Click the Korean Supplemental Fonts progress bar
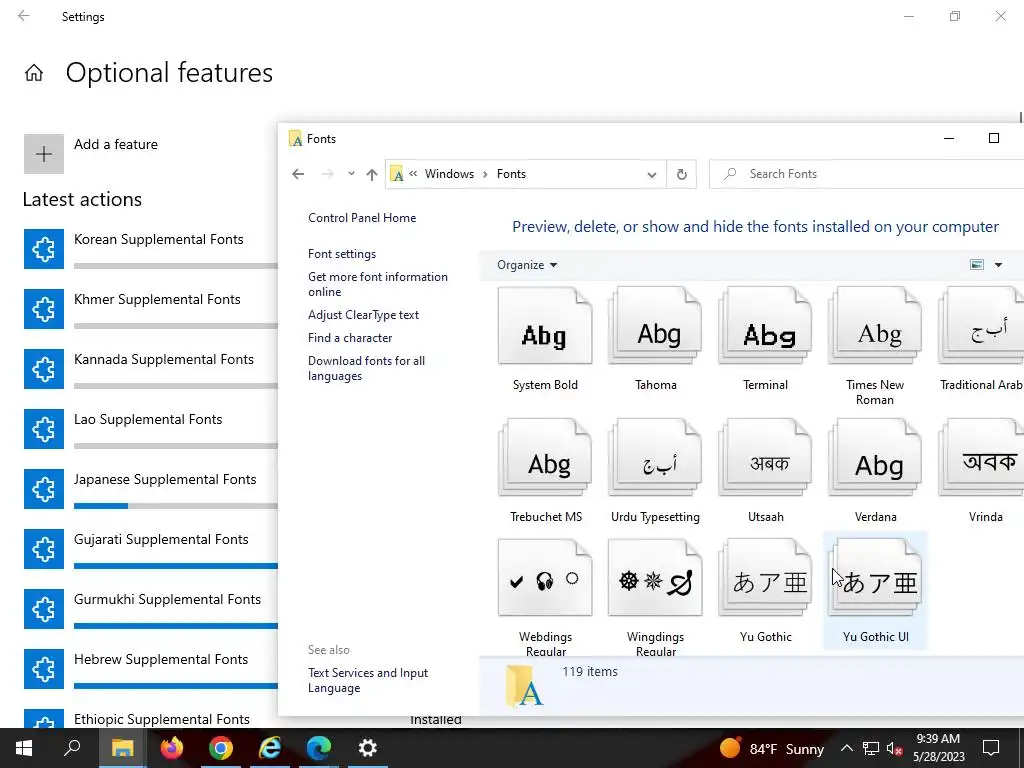 point(176,266)
